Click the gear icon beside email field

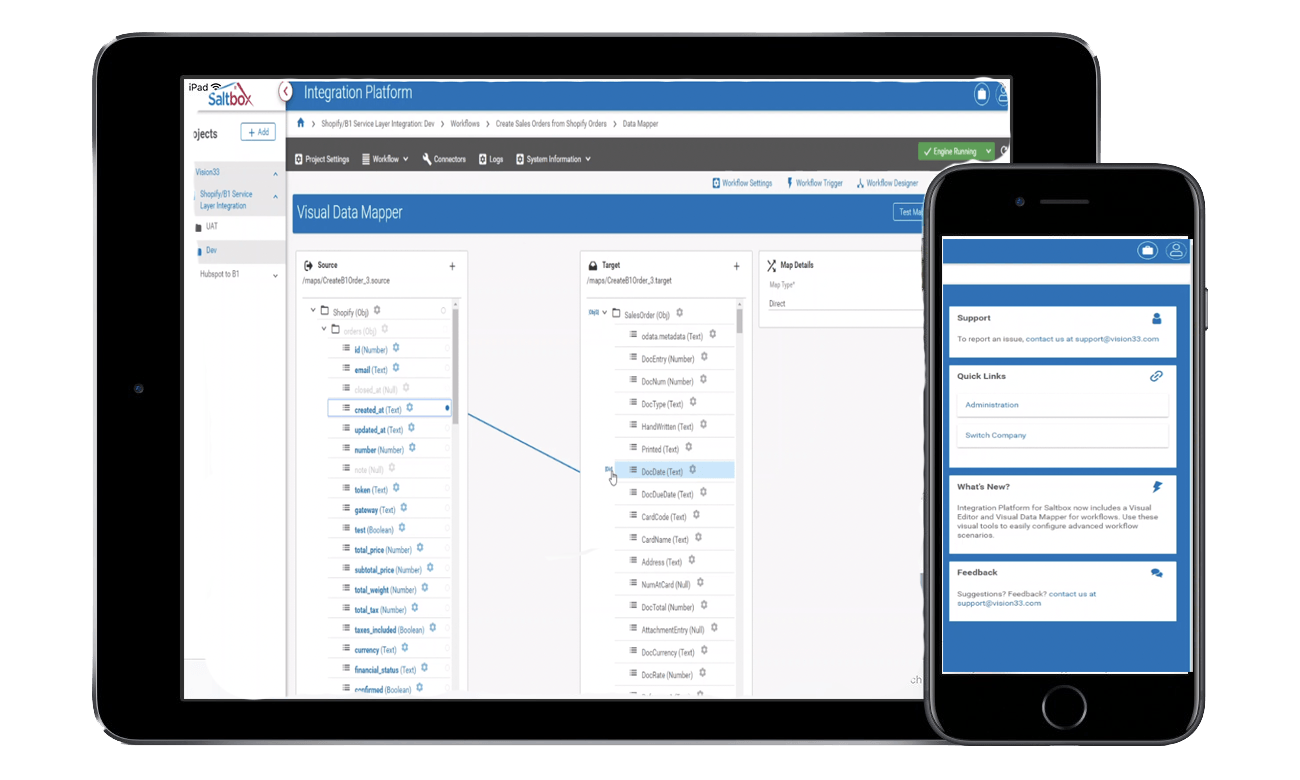click(x=395, y=368)
